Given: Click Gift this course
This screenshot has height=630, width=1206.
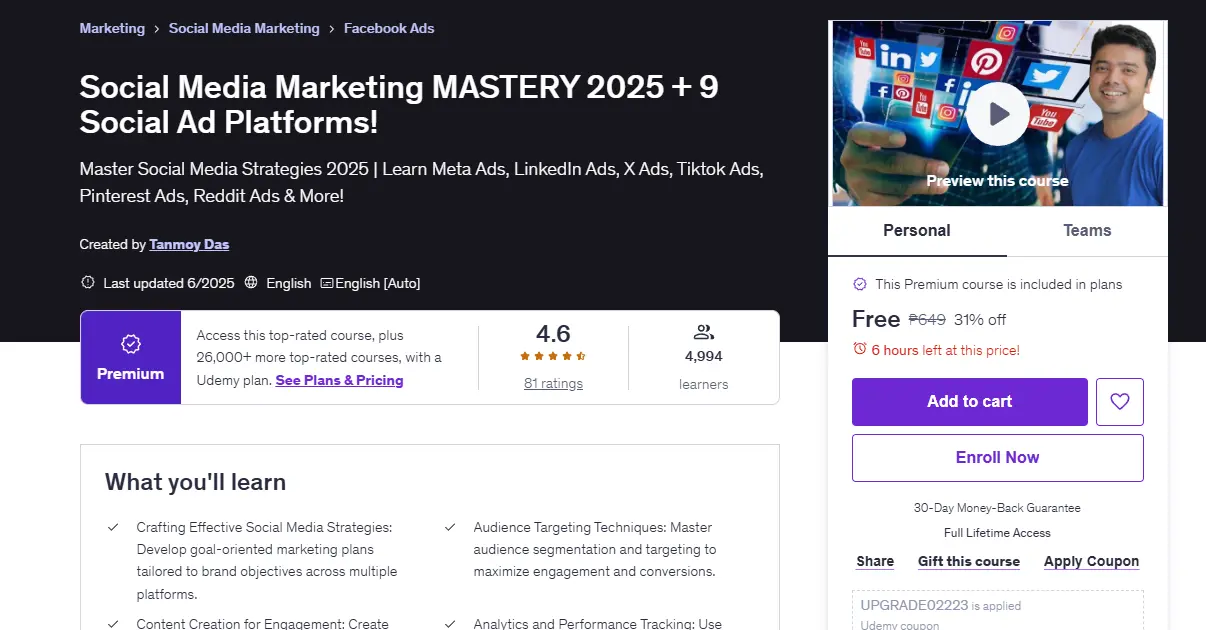Looking at the screenshot, I should click(x=969, y=561).
